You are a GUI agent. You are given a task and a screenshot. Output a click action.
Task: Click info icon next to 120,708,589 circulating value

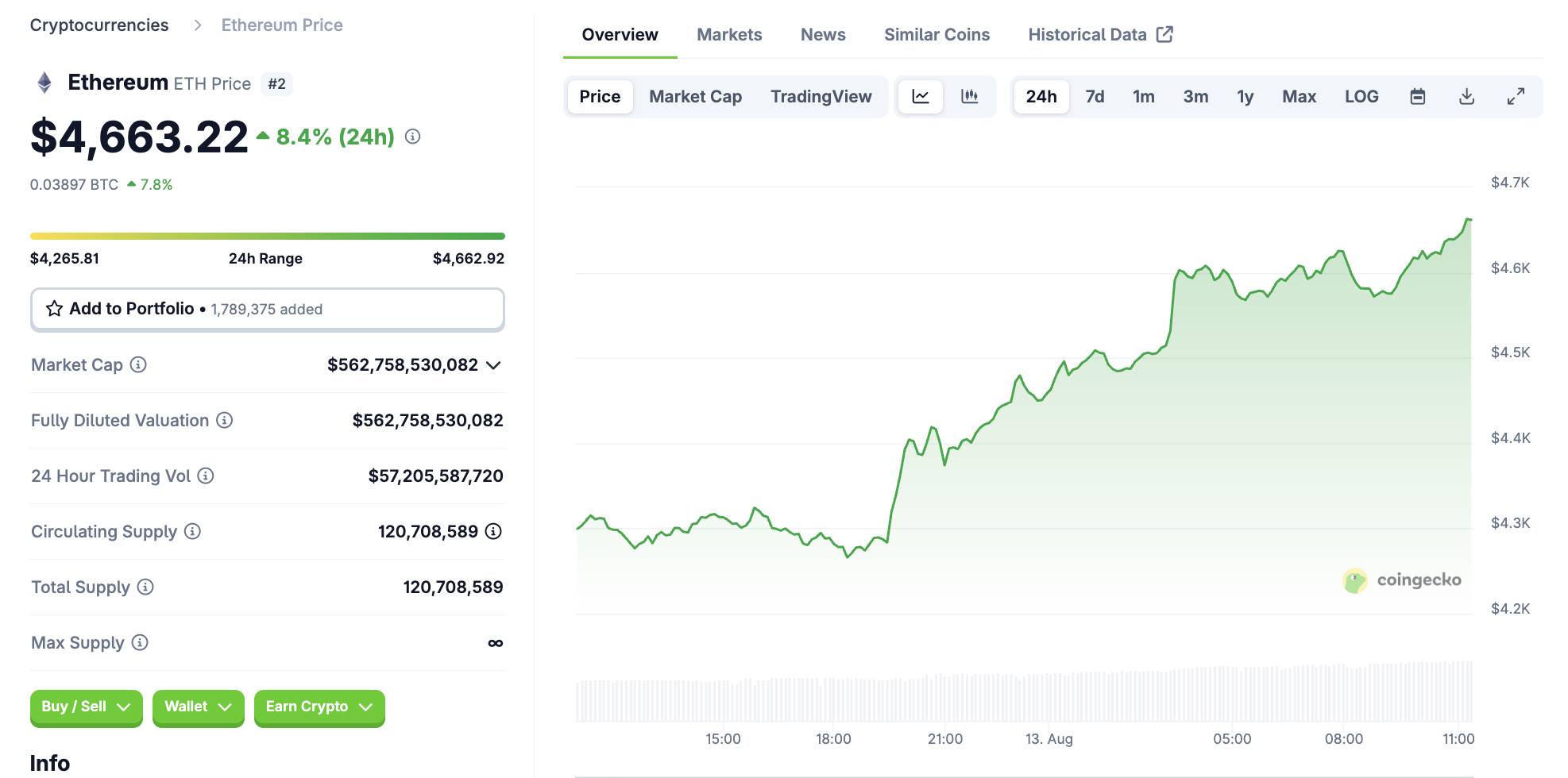493,531
